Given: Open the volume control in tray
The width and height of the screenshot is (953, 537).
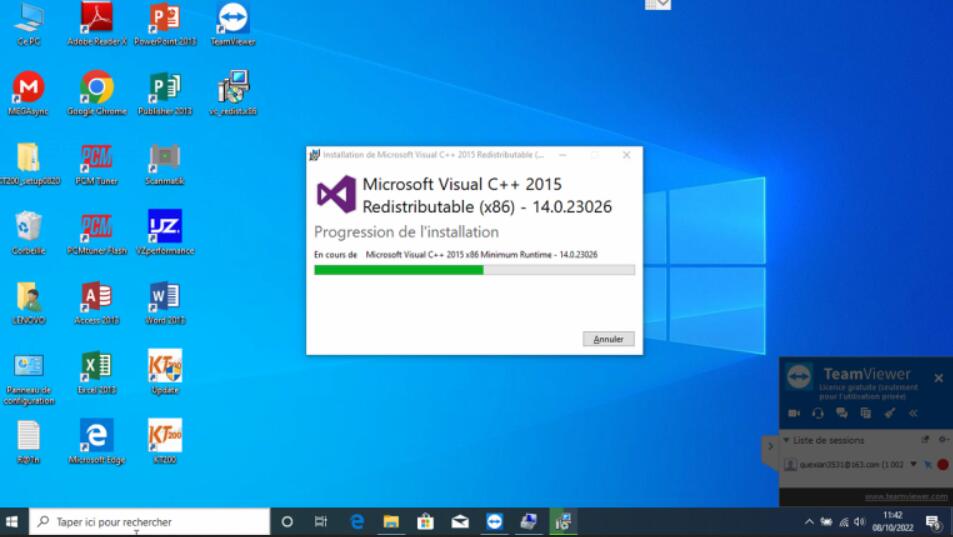Looking at the screenshot, I should coord(859,522).
